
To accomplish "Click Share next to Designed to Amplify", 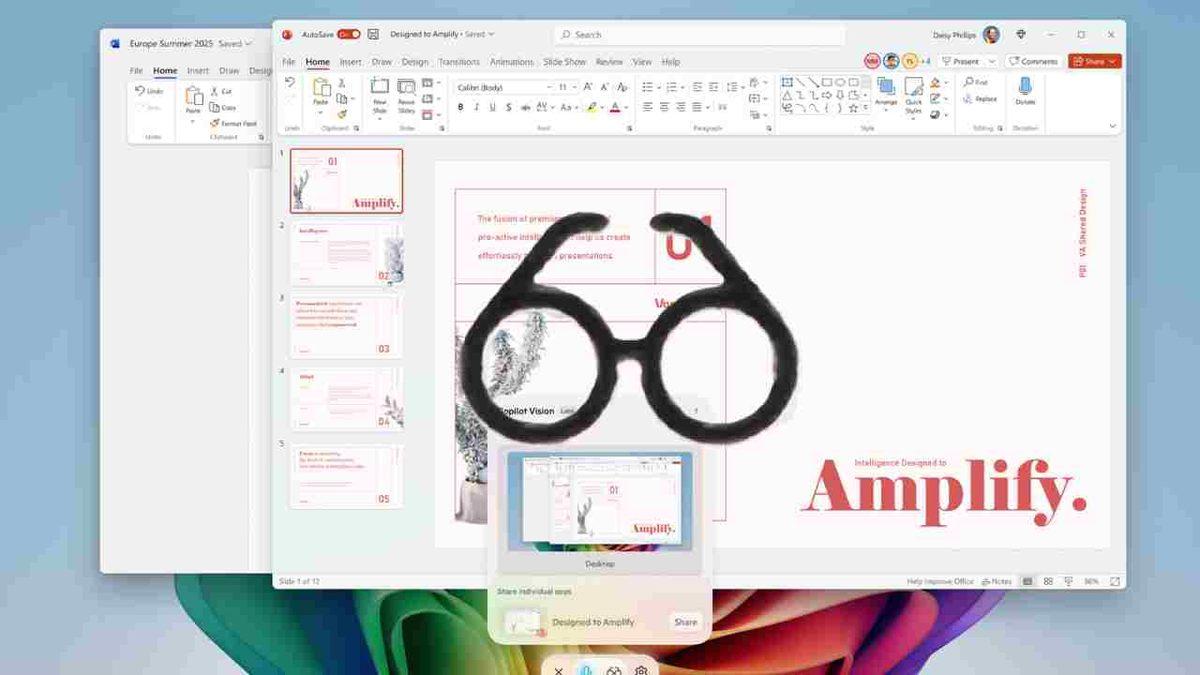I will tap(685, 621).
